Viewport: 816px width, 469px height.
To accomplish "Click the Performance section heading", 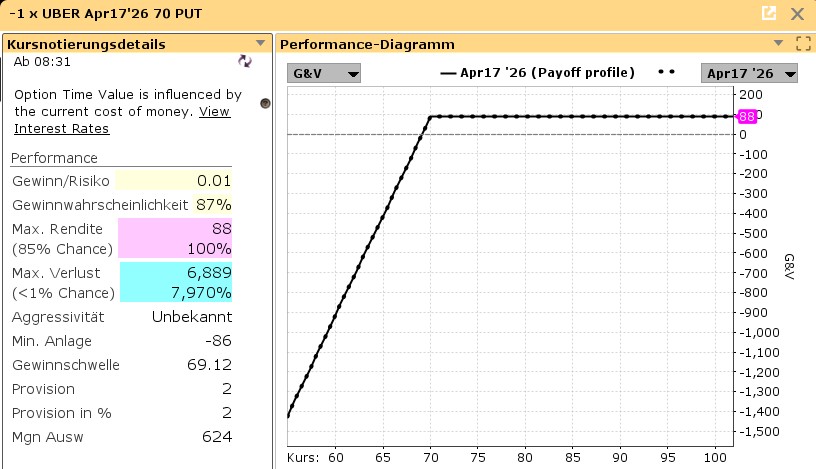I will tap(54, 158).
